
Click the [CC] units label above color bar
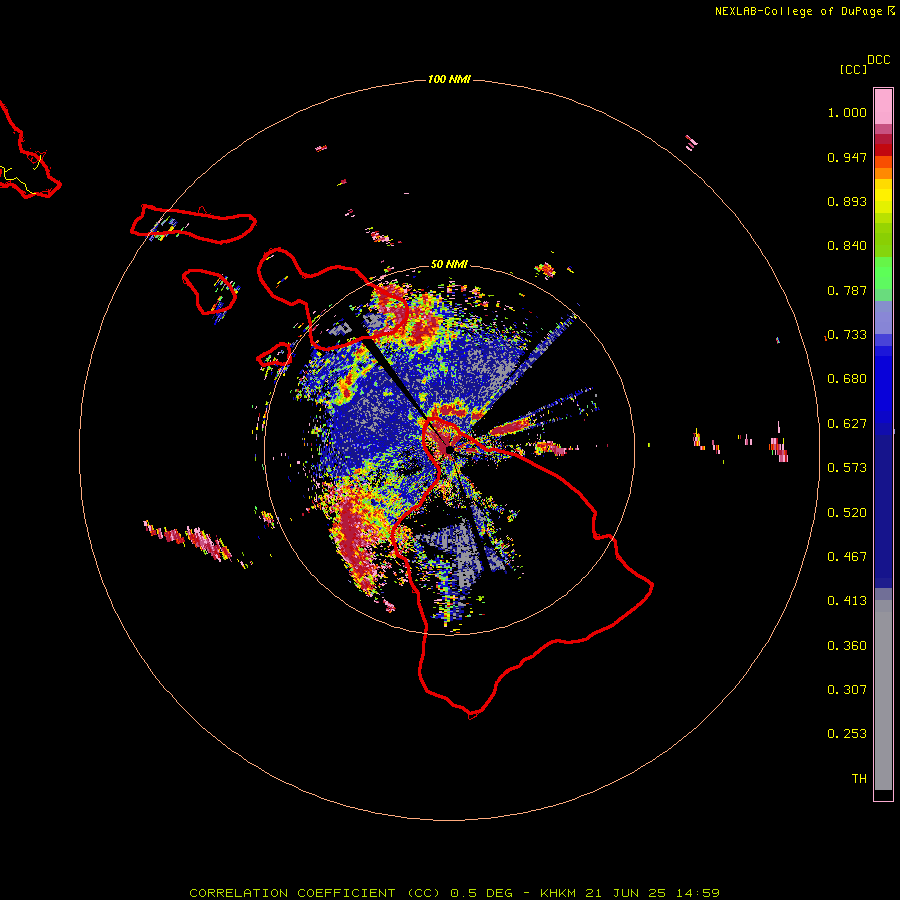853,69
